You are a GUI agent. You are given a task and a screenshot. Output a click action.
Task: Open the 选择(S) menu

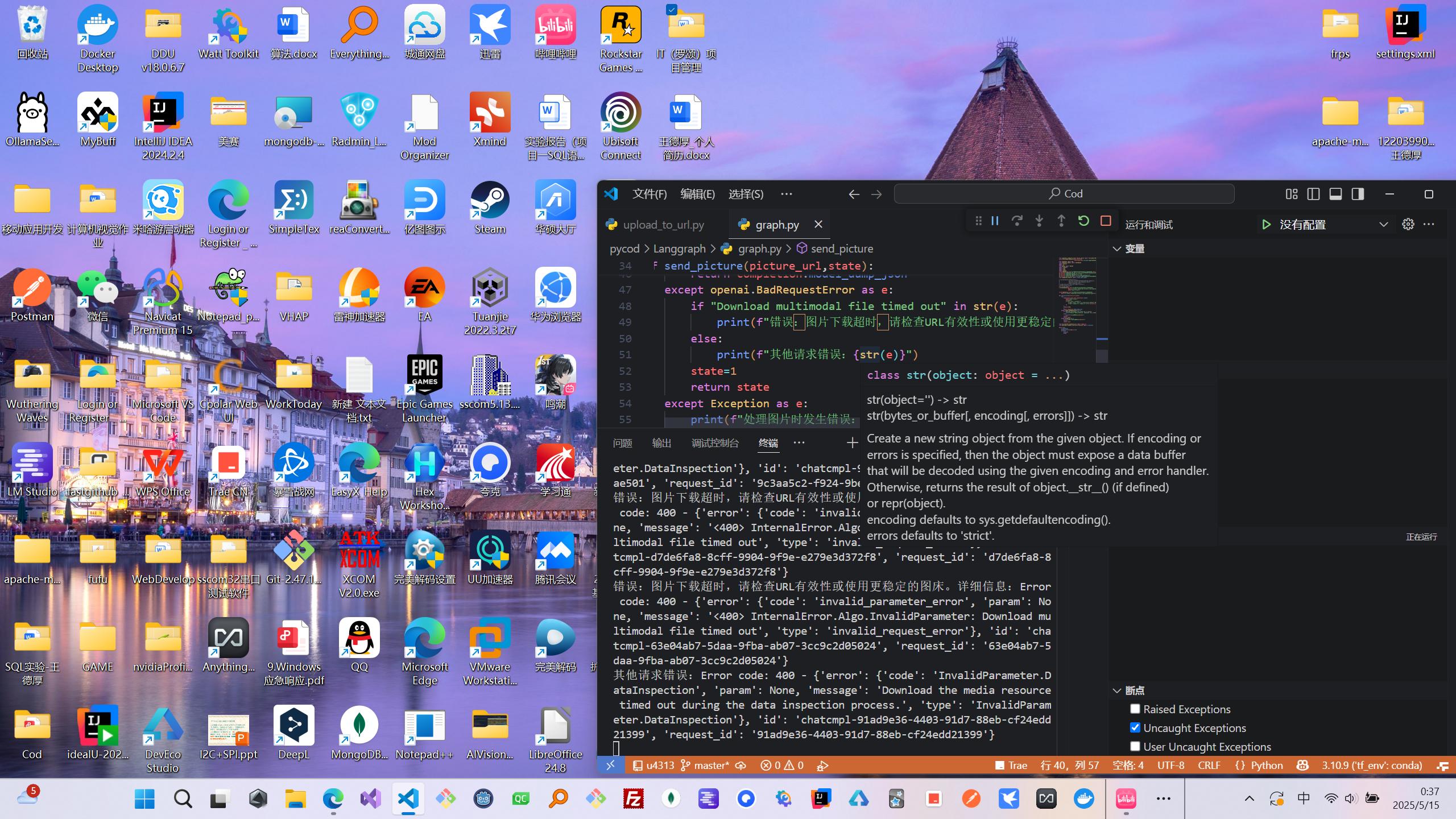[746, 194]
